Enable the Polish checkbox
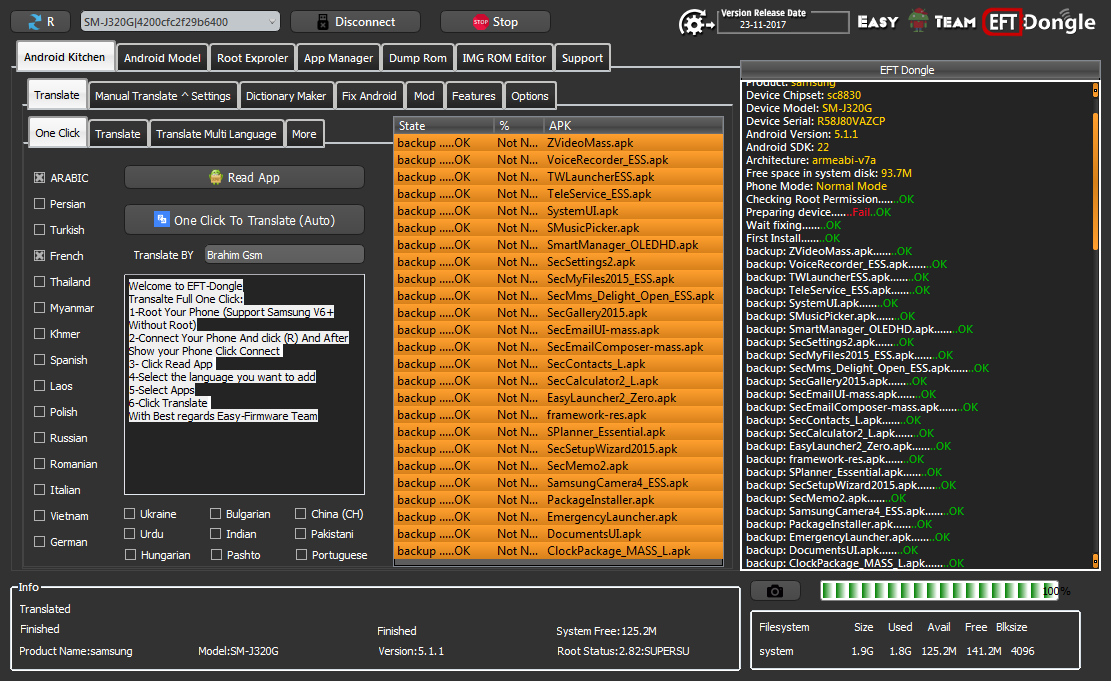Screen dimensions: 1111x681 click(40, 412)
